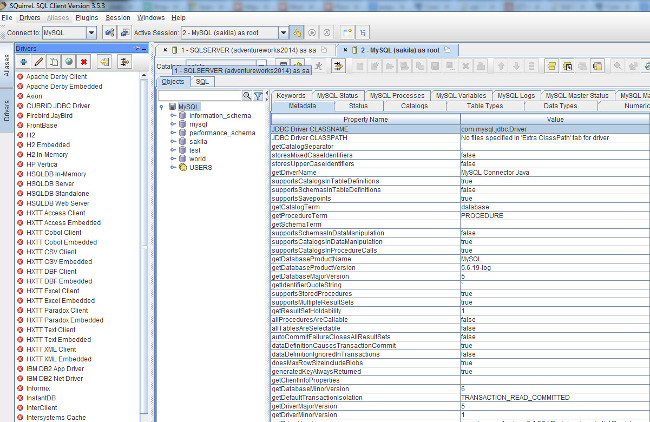
Task: Minimize the Drivers panel
Action: click(144, 49)
